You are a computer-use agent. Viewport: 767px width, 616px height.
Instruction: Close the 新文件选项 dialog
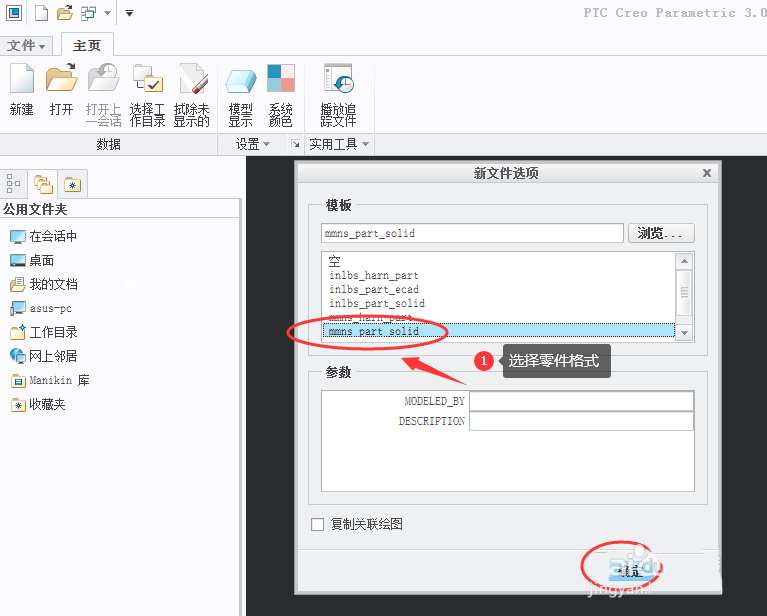click(x=706, y=173)
